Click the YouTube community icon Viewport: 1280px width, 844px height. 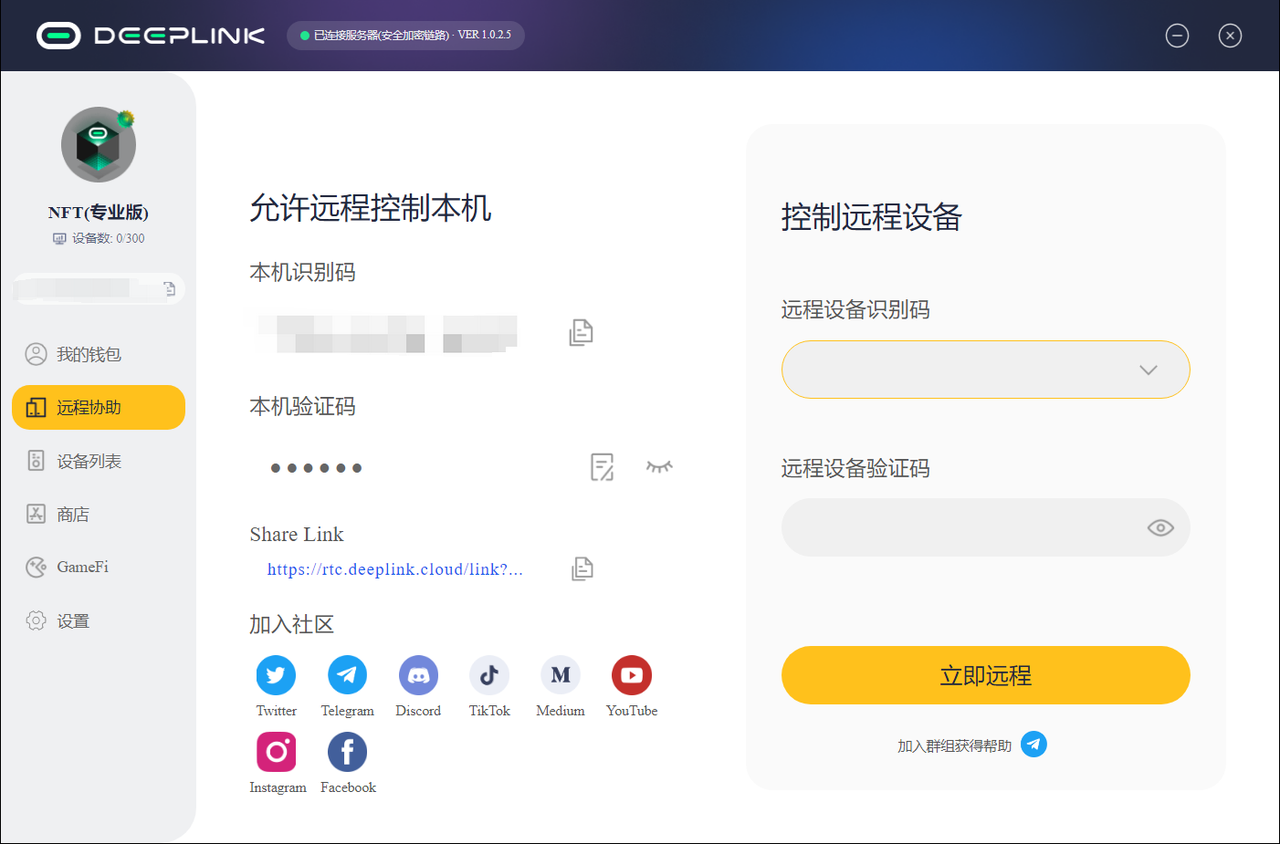[631, 675]
